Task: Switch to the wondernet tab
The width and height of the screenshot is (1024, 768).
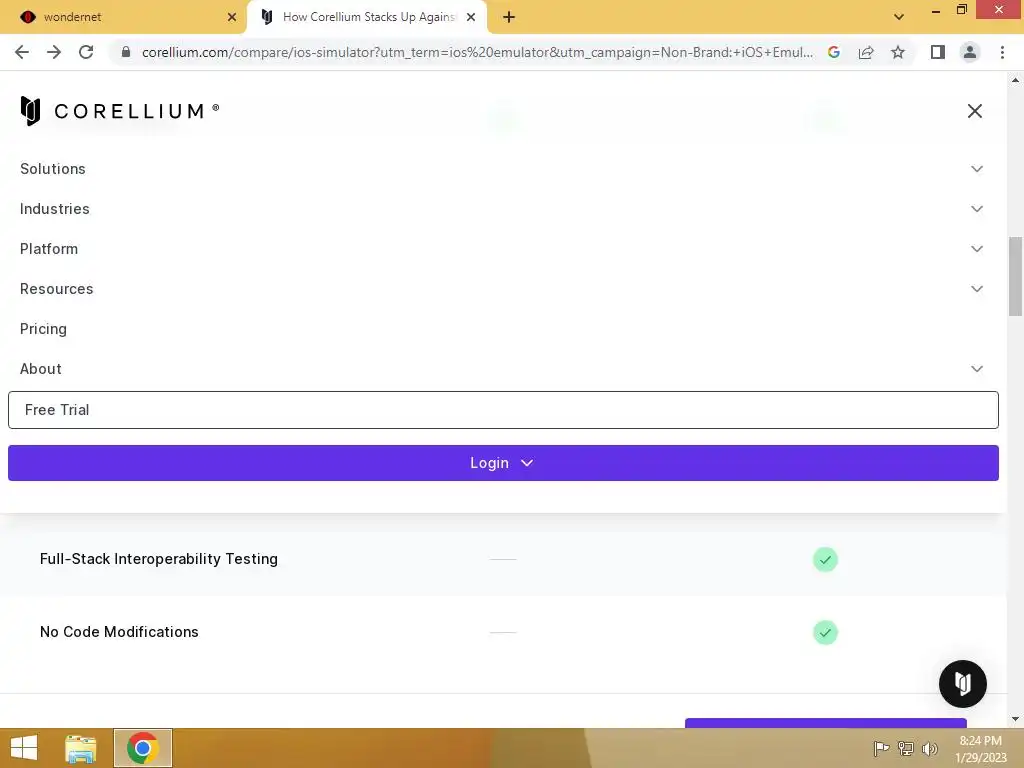Action: (124, 17)
